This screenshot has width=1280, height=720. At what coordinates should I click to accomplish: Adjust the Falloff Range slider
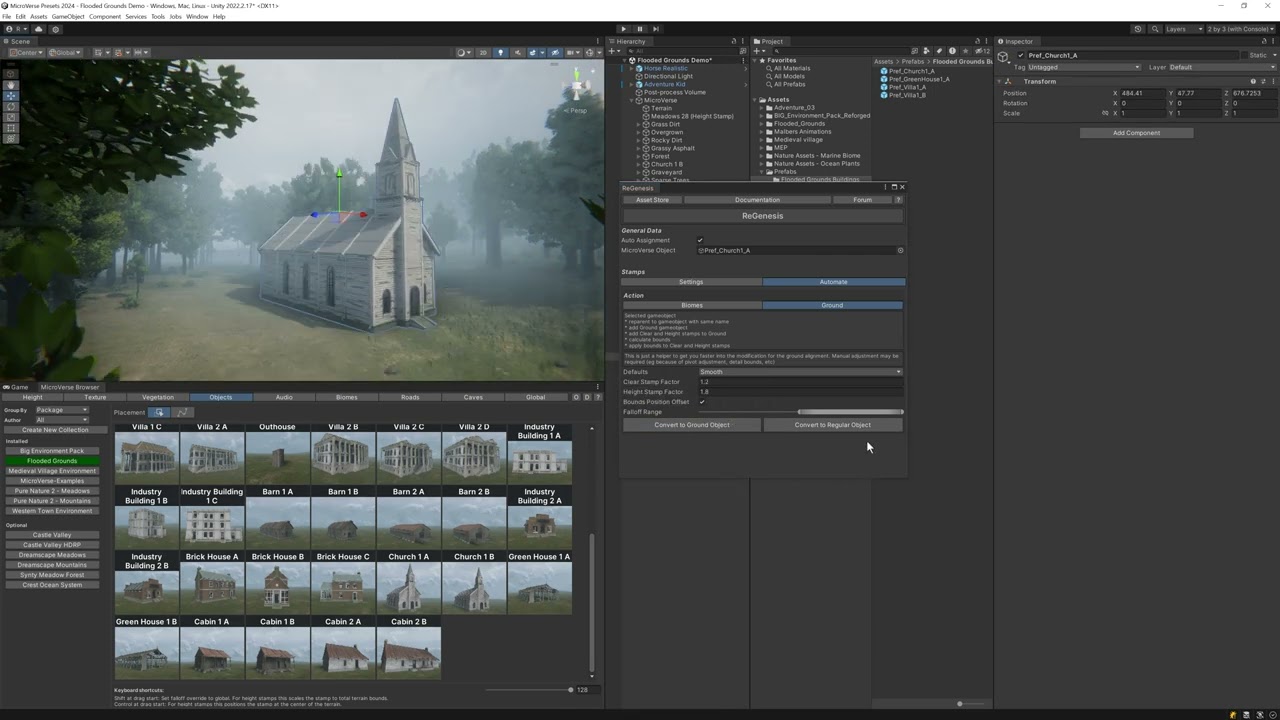[801, 412]
